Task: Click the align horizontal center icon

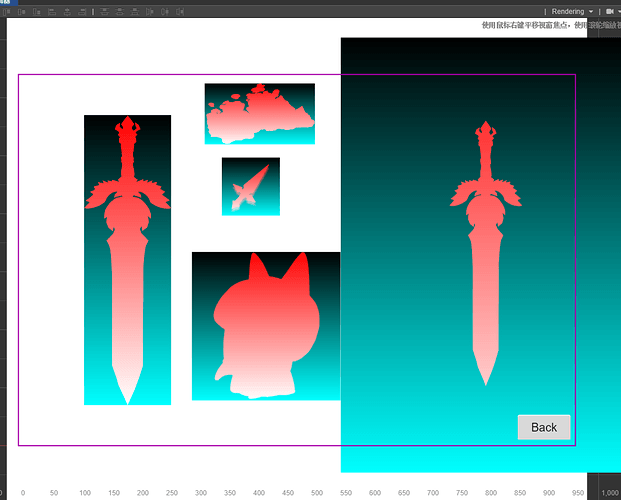Action: coord(67,12)
